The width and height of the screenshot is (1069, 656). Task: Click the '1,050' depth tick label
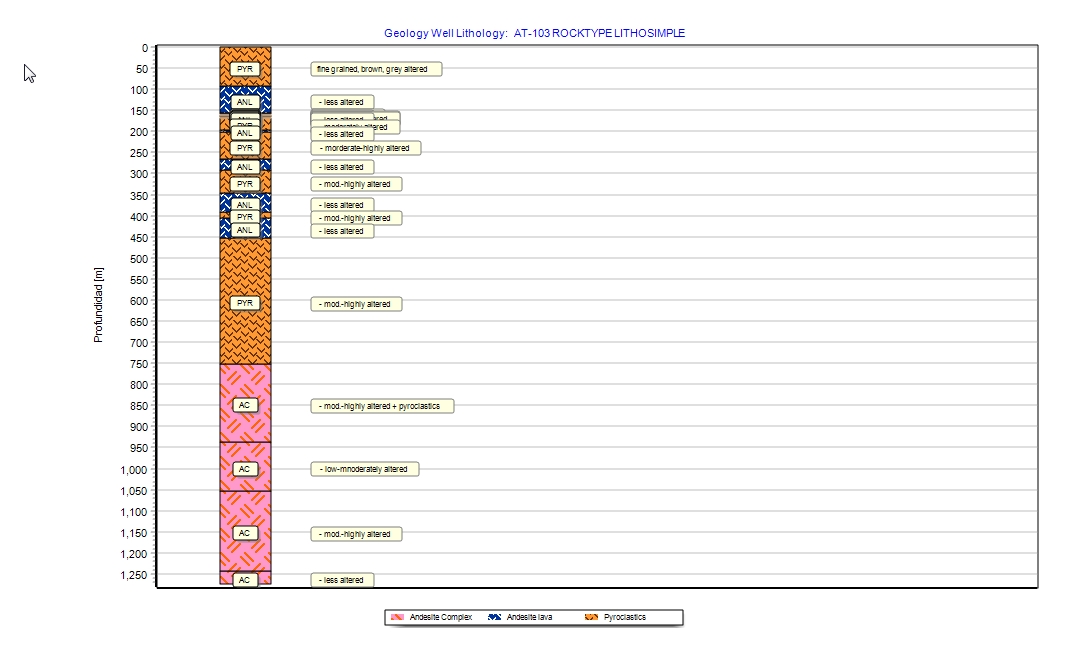coord(134,491)
